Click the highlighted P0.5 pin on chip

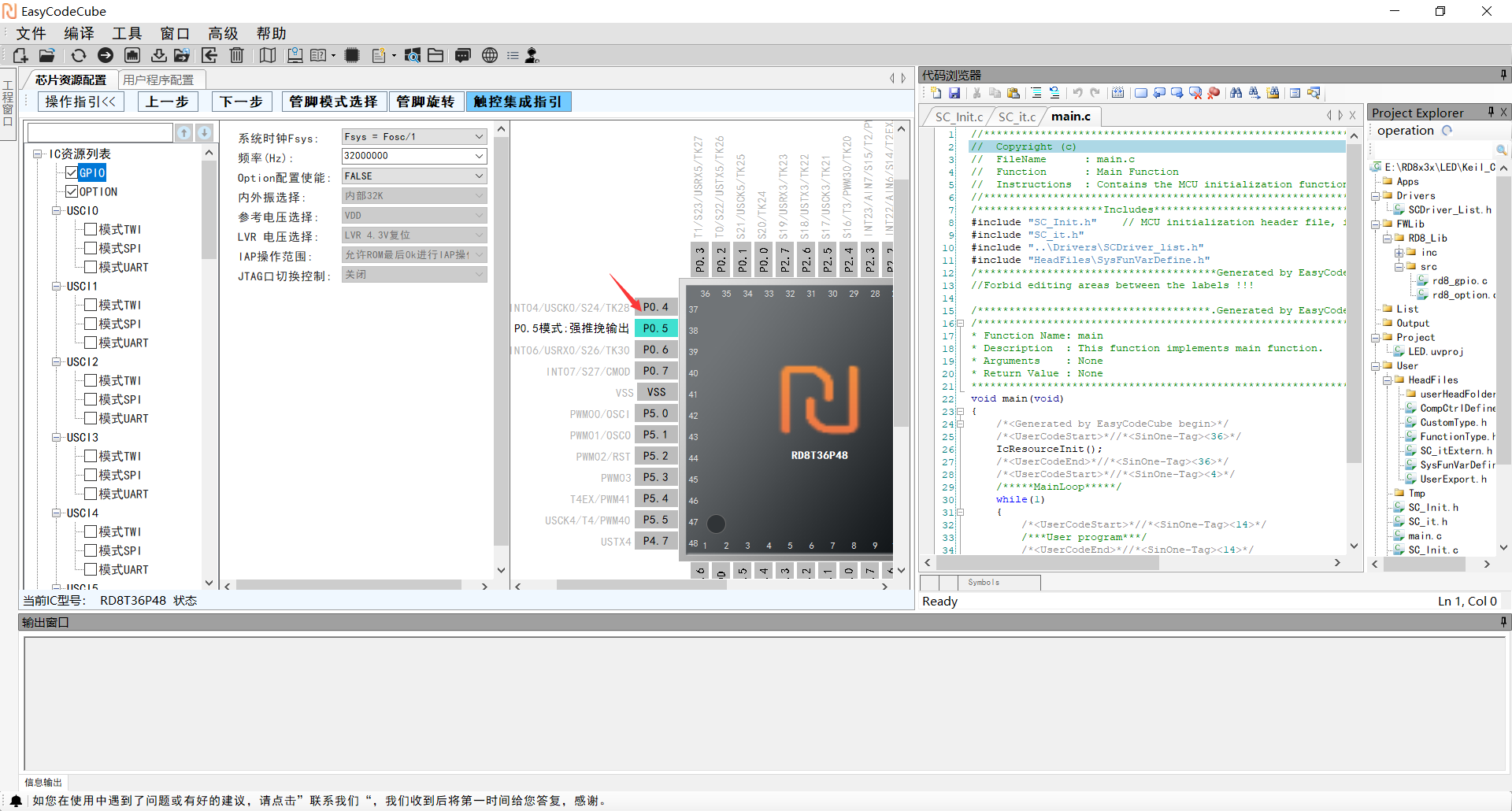(x=655, y=328)
